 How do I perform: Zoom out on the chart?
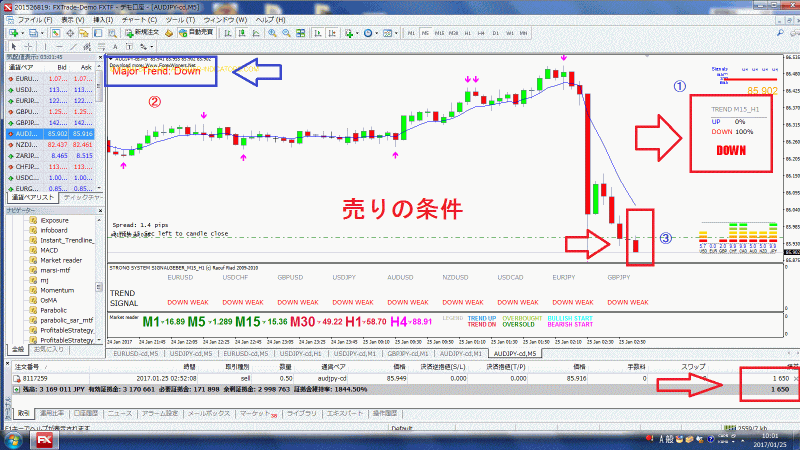tap(287, 33)
